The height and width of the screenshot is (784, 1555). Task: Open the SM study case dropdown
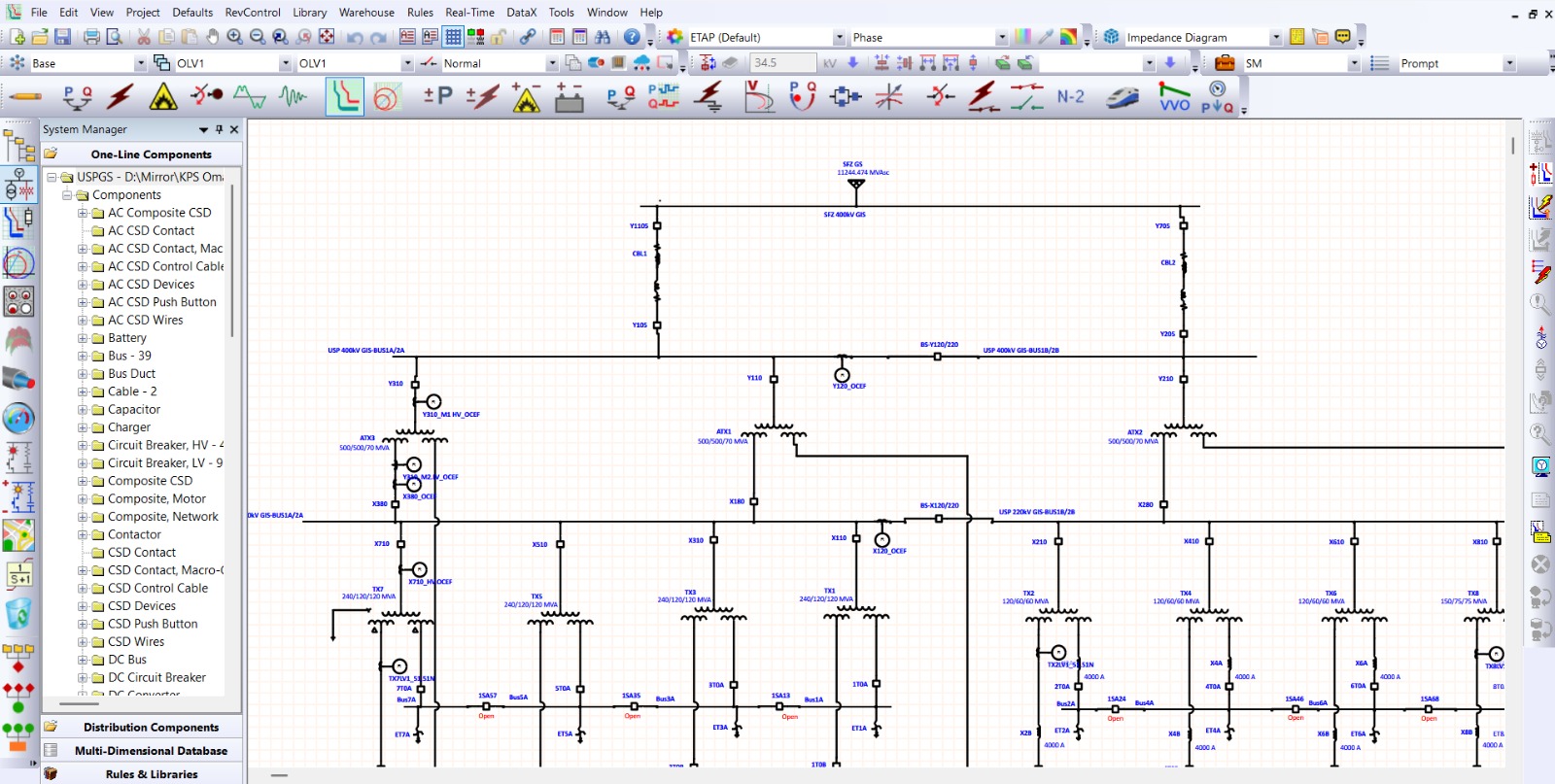(x=1353, y=63)
